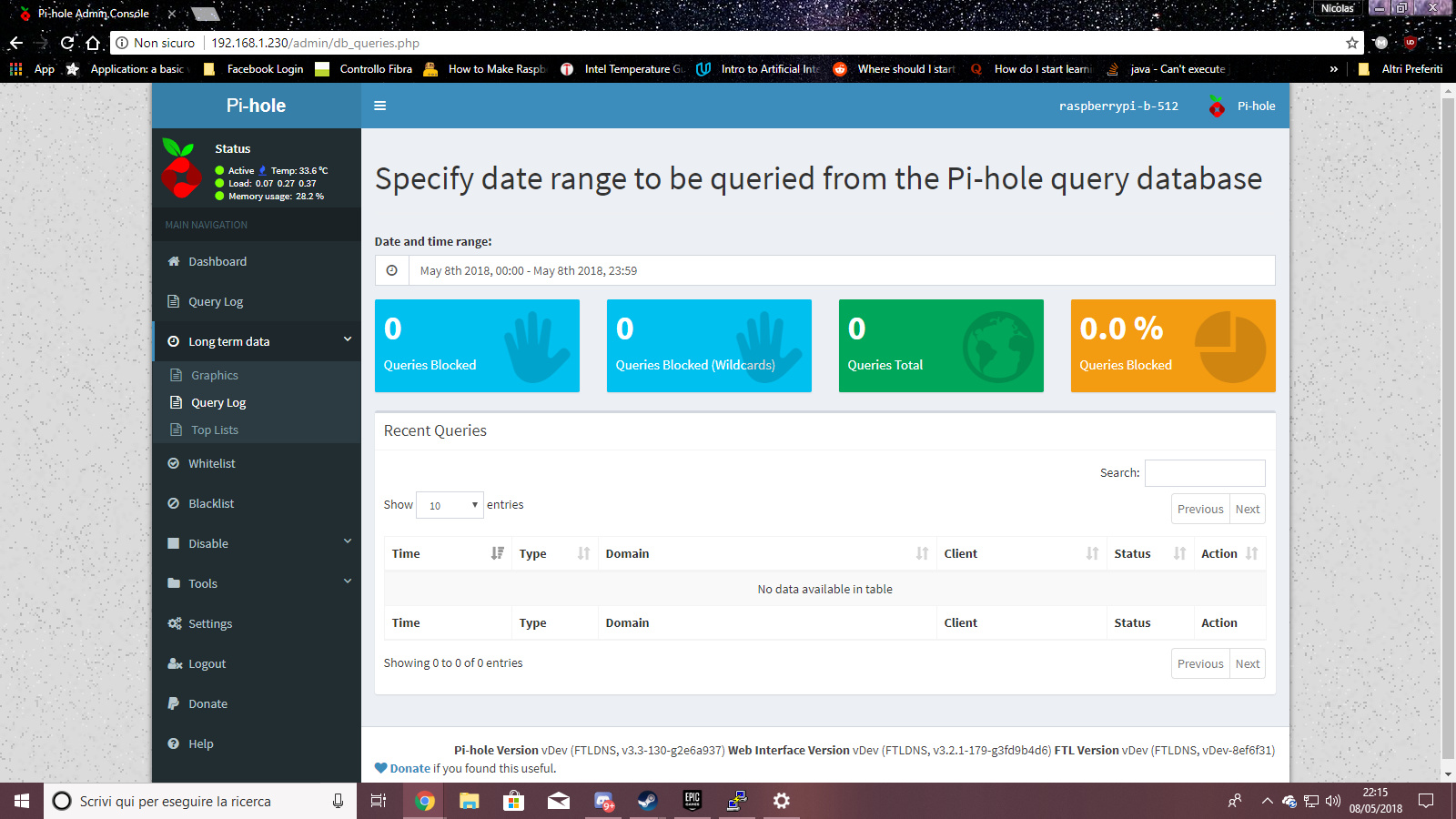Open the volume control in tray
Screen dimensions: 1456x819
tap(1333, 801)
